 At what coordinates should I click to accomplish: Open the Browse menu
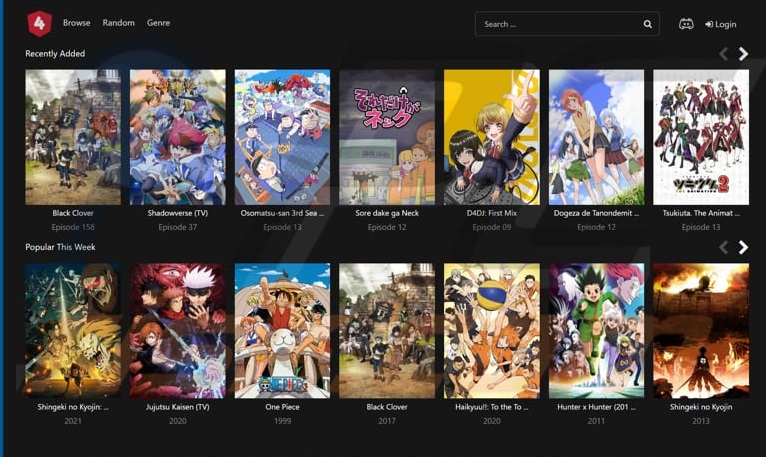(x=77, y=23)
